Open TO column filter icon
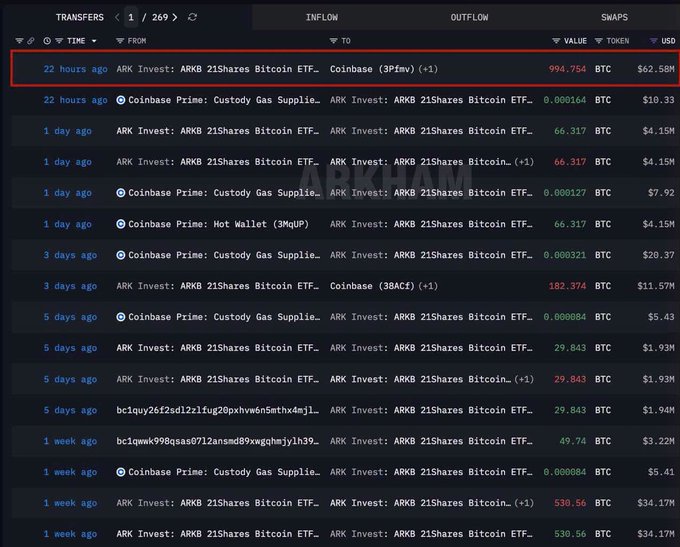The image size is (680, 547). coord(333,41)
